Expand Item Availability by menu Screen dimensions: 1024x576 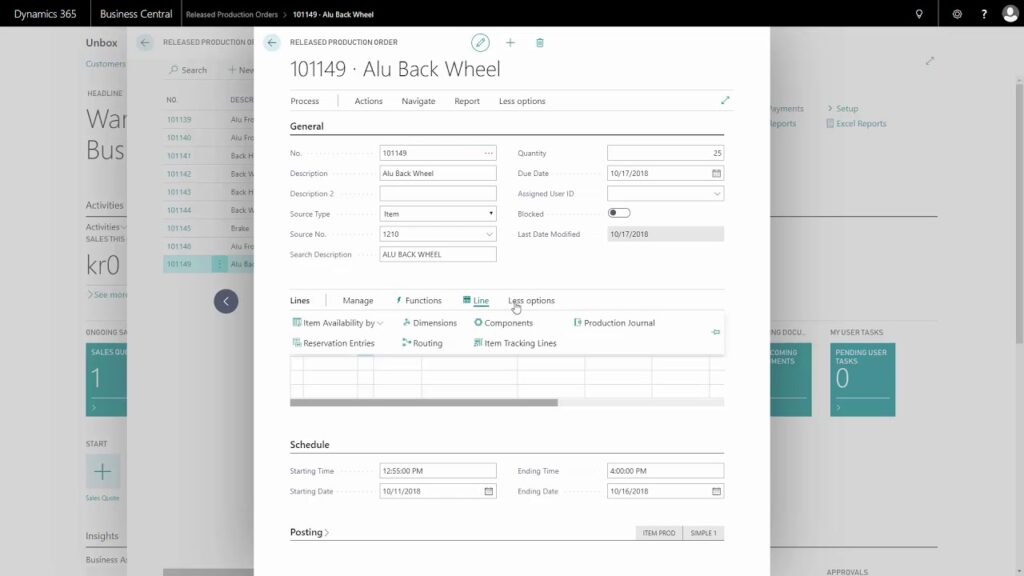point(338,323)
